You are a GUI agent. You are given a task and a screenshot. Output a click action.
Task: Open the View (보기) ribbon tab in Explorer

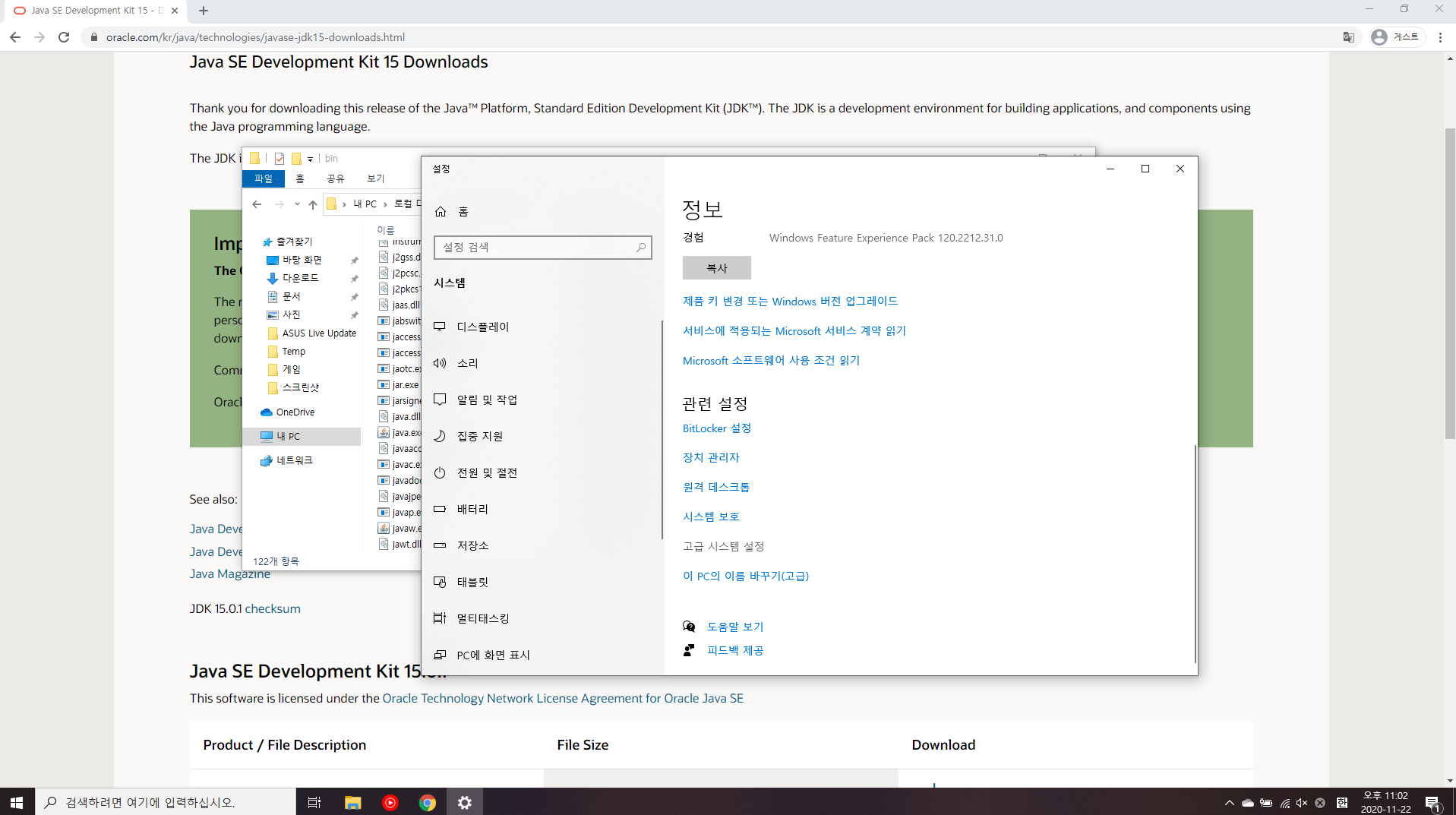[376, 178]
